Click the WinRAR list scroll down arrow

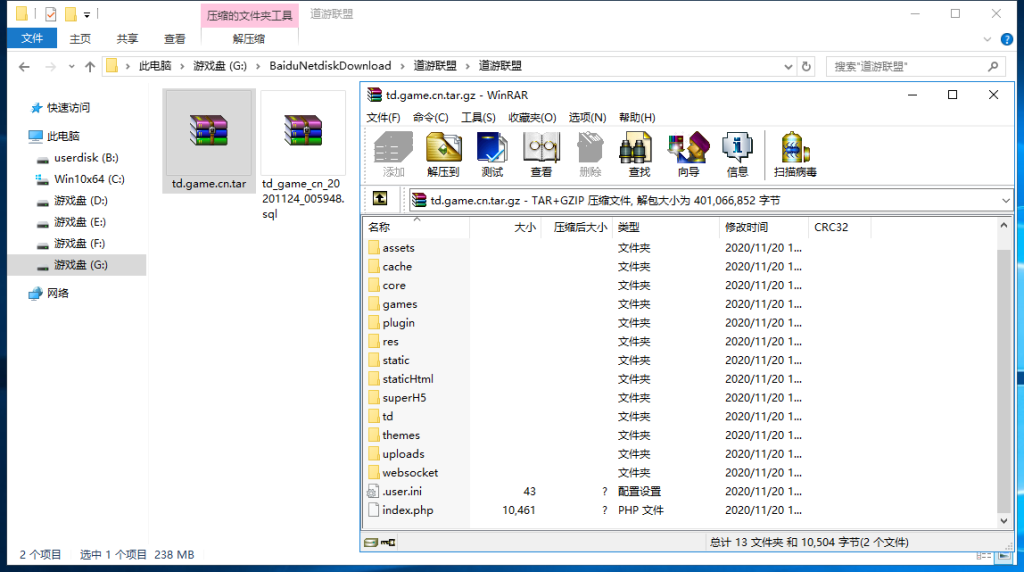[x=1004, y=520]
